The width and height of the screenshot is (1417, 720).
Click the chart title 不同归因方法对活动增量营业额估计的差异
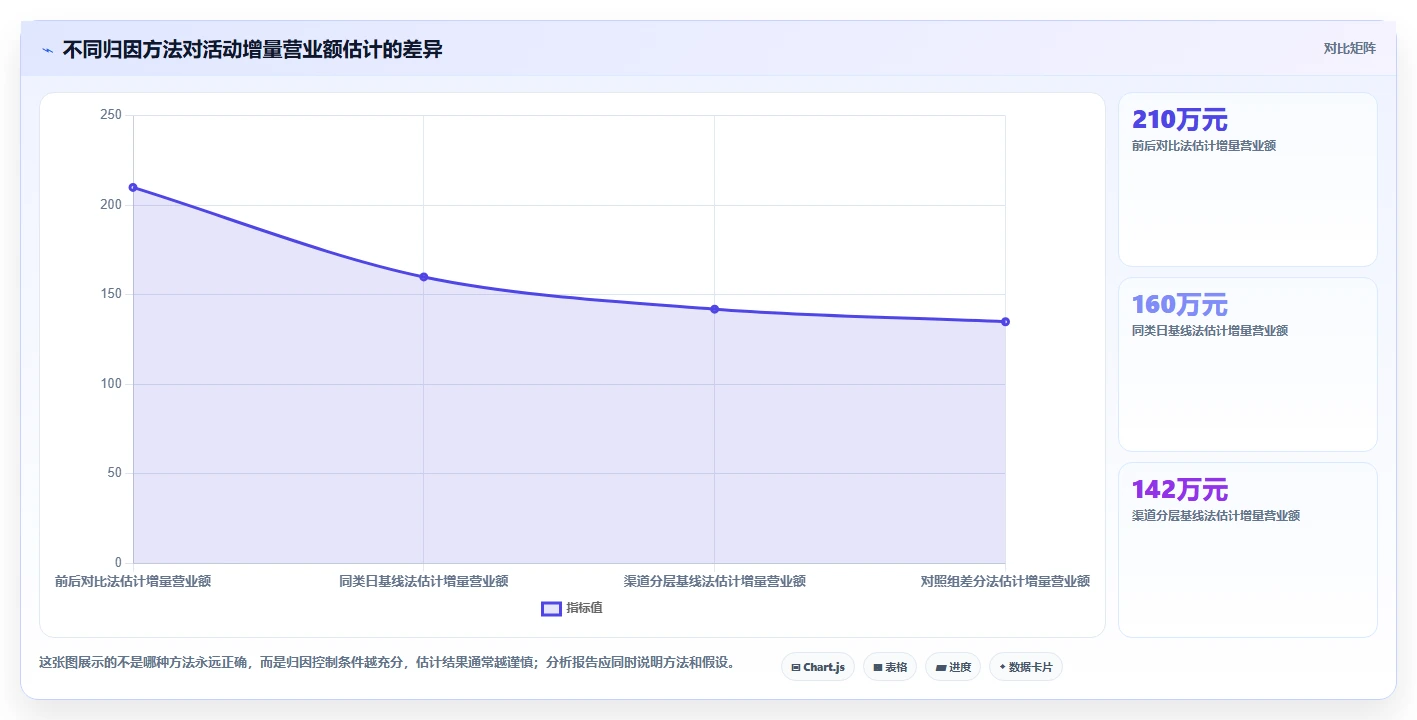(x=252, y=50)
